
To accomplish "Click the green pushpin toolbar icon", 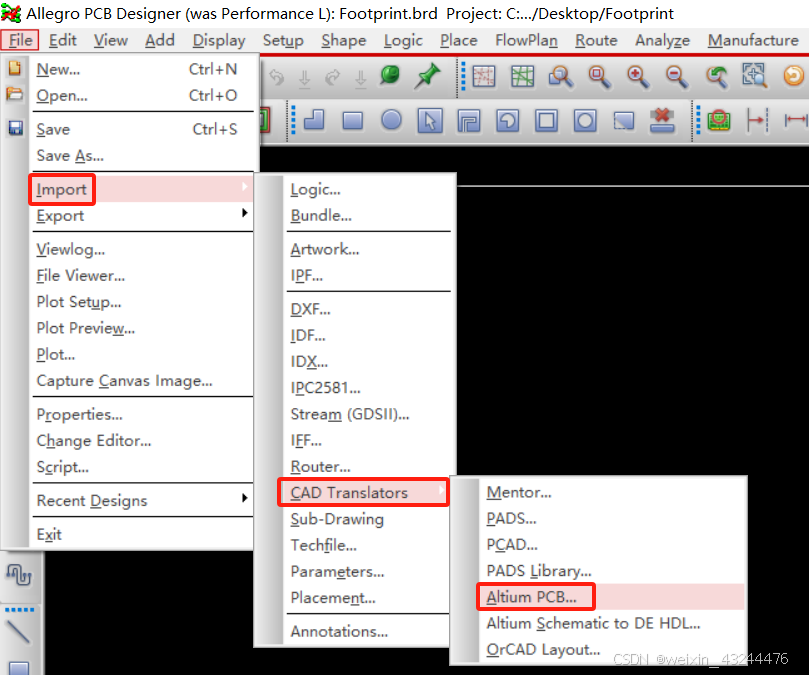I will point(428,76).
